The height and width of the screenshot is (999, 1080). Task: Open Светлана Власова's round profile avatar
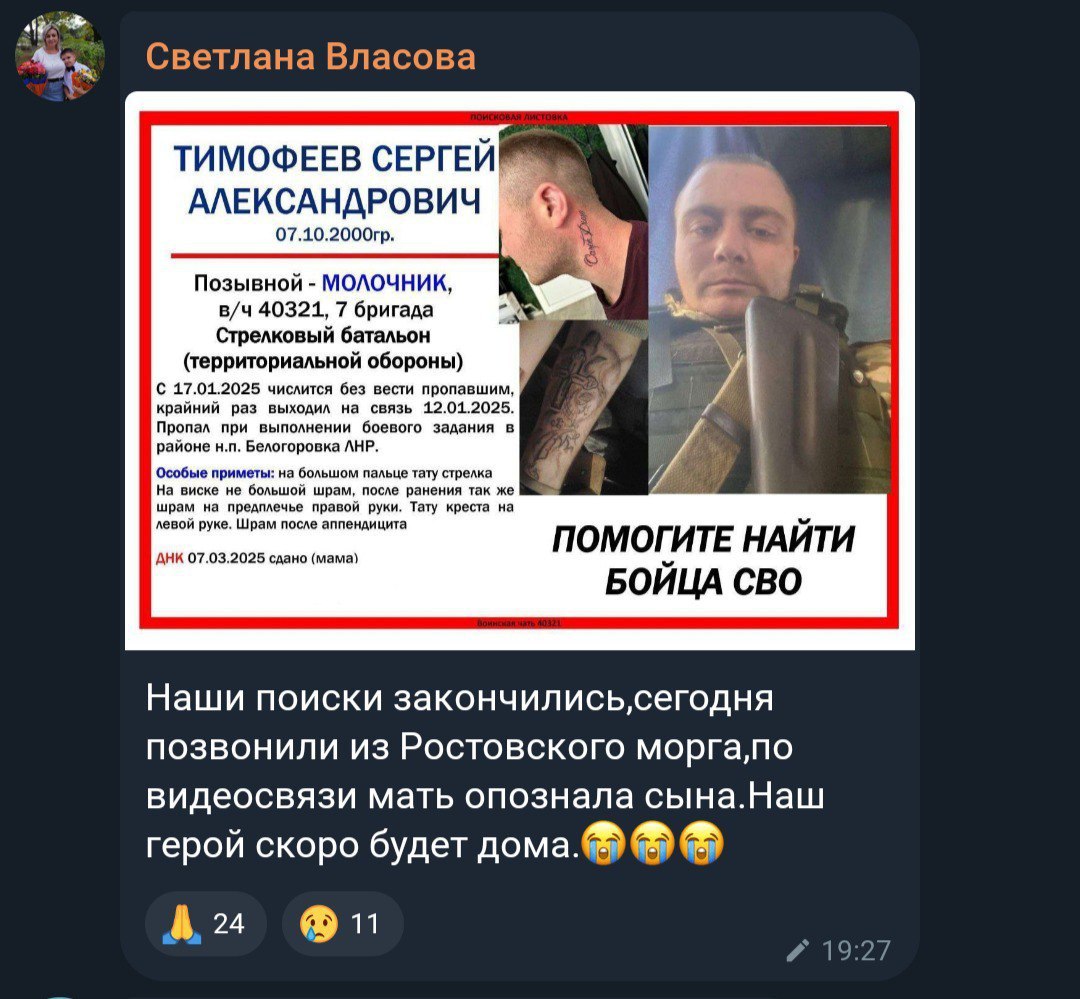pos(60,56)
